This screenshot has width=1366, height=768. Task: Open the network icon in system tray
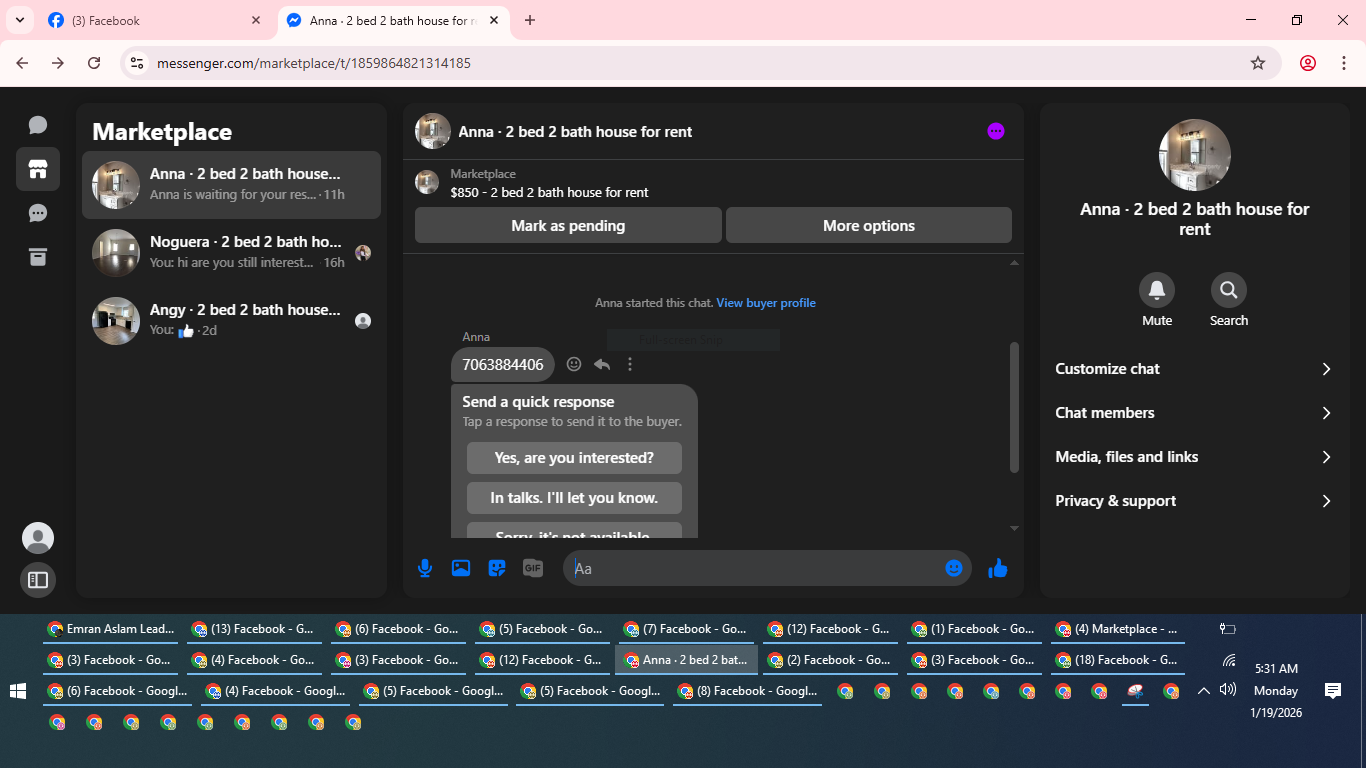pyautogui.click(x=1228, y=660)
